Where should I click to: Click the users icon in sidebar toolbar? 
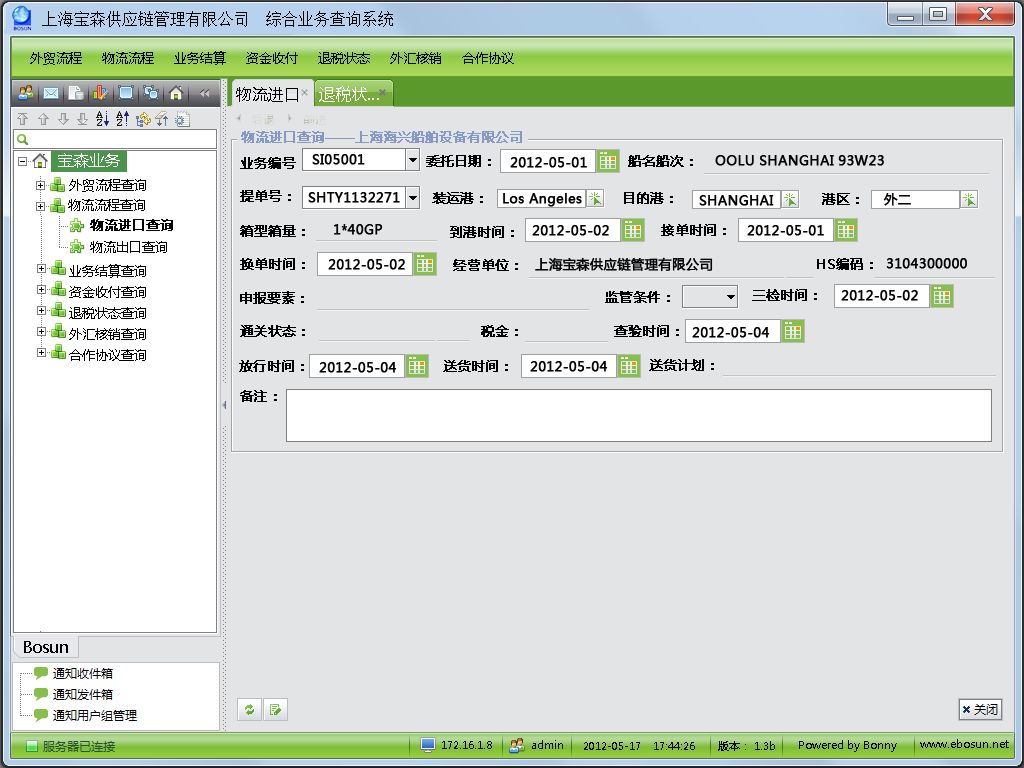point(25,93)
